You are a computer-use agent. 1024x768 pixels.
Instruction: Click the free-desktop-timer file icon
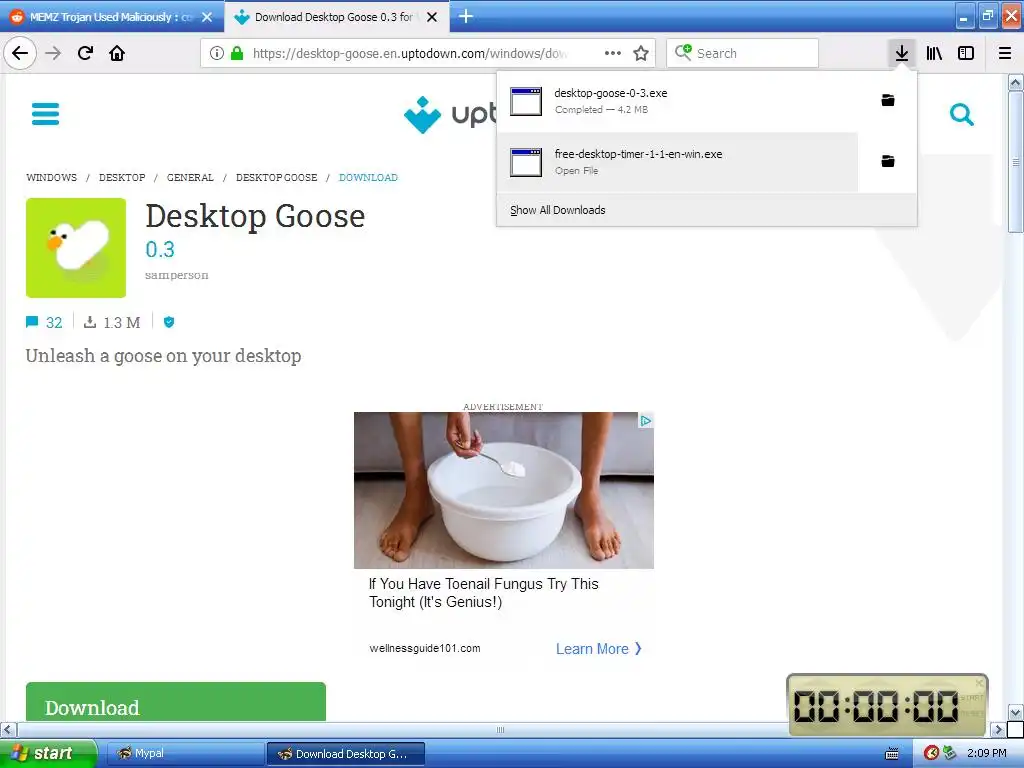click(x=526, y=163)
